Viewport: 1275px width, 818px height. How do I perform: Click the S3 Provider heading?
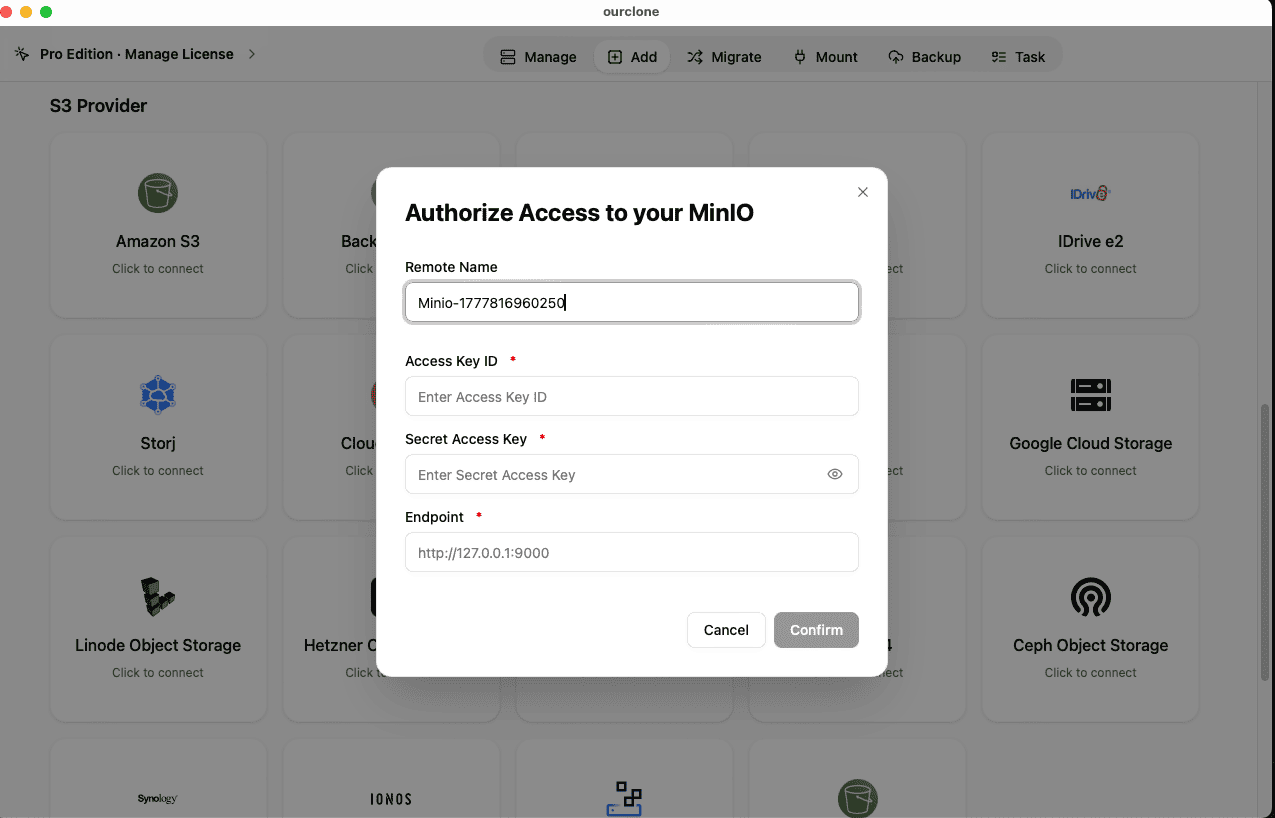point(98,106)
